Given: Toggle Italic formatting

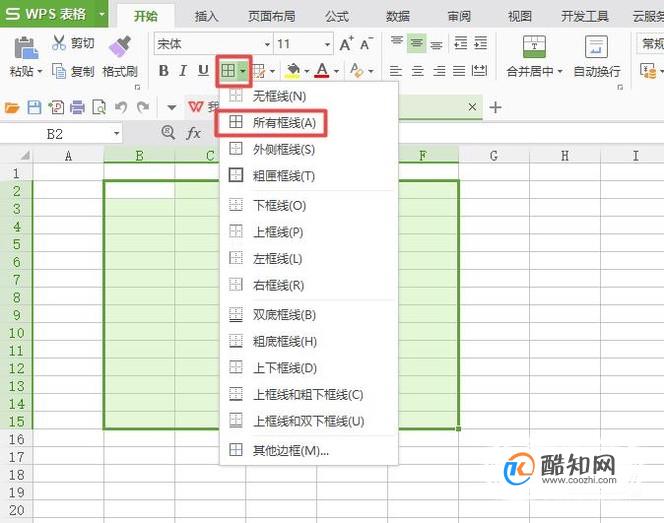Looking at the screenshot, I should [183, 70].
